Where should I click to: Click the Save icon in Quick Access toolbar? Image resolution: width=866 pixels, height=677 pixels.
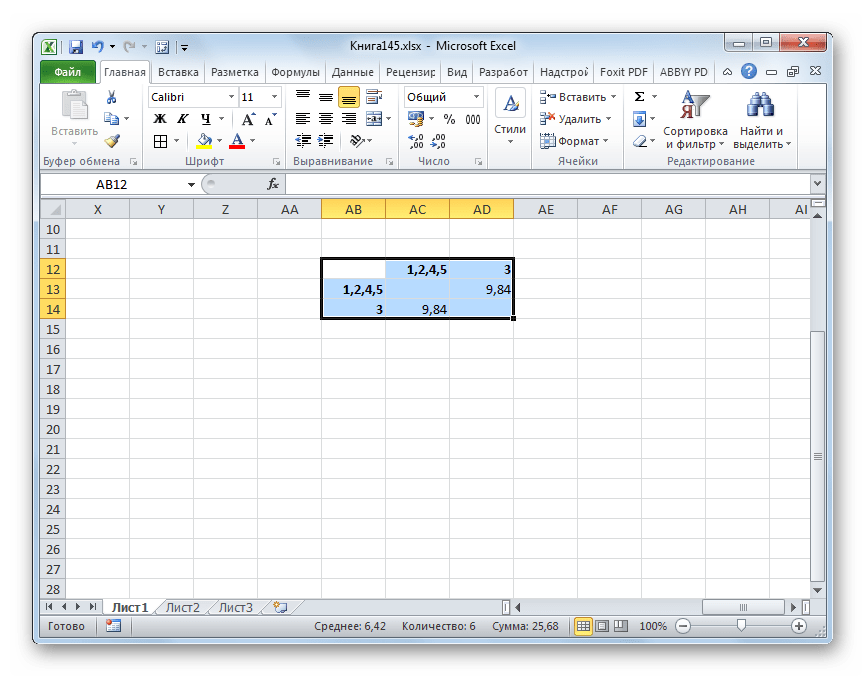pyautogui.click(x=75, y=47)
